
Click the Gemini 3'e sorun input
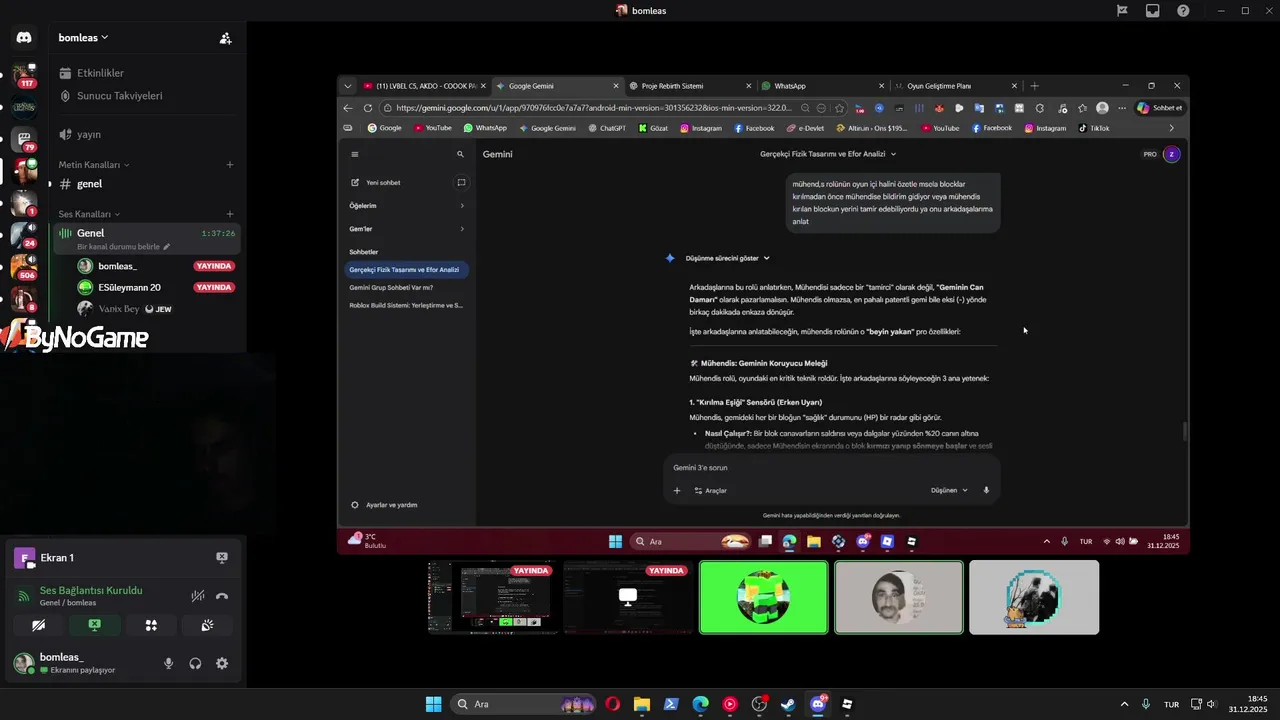click(x=830, y=467)
